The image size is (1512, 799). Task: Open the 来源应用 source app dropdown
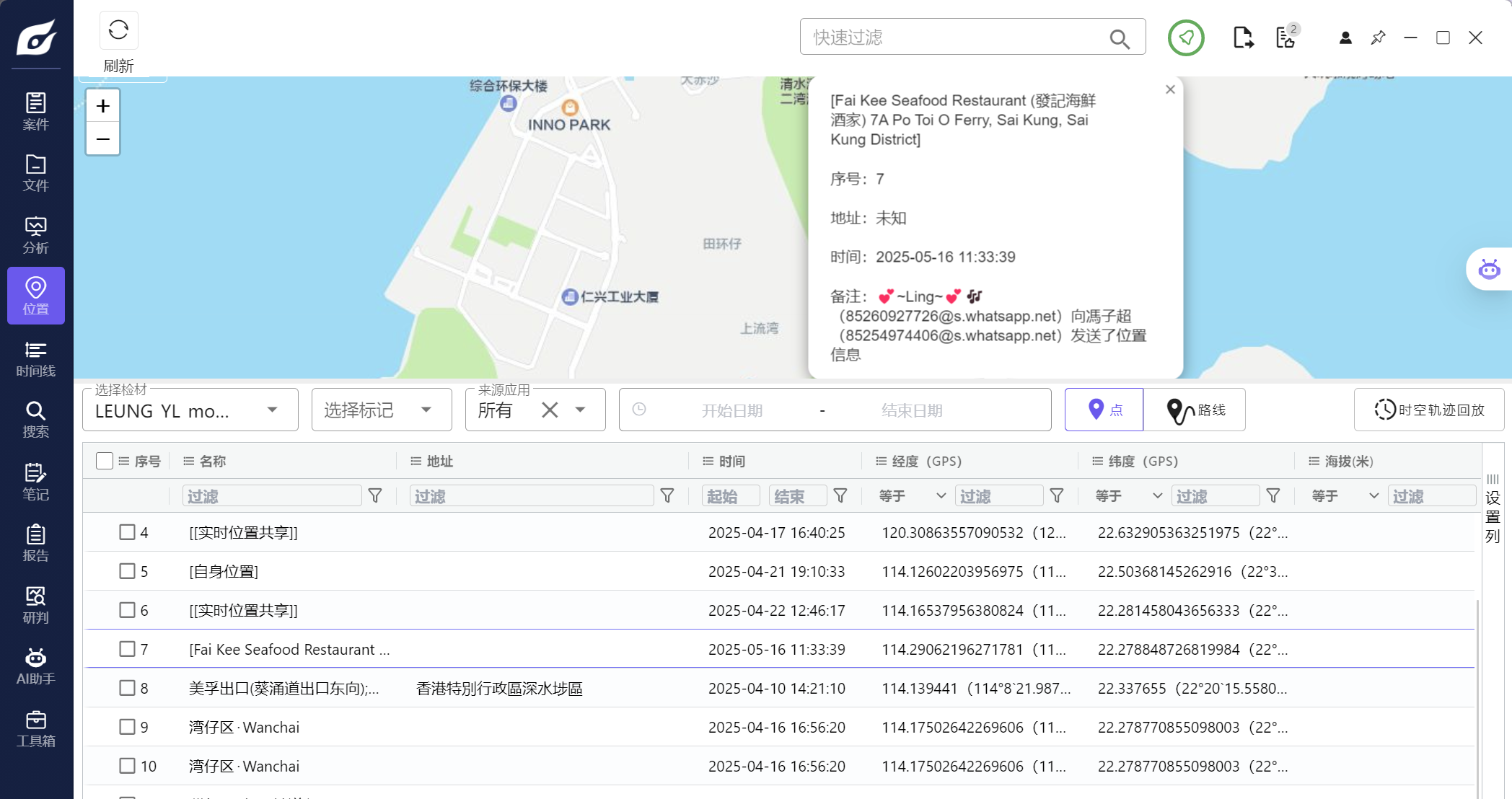coord(580,409)
